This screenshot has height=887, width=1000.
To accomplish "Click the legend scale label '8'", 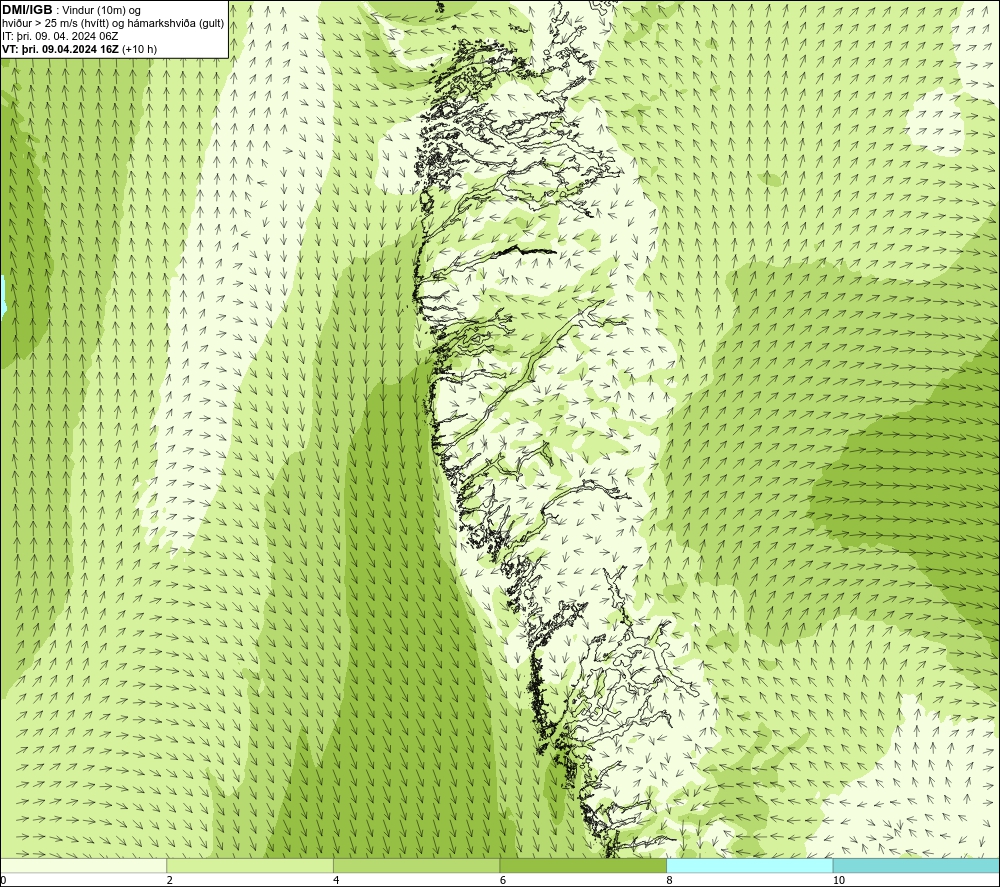I will pyautogui.click(x=669, y=880).
